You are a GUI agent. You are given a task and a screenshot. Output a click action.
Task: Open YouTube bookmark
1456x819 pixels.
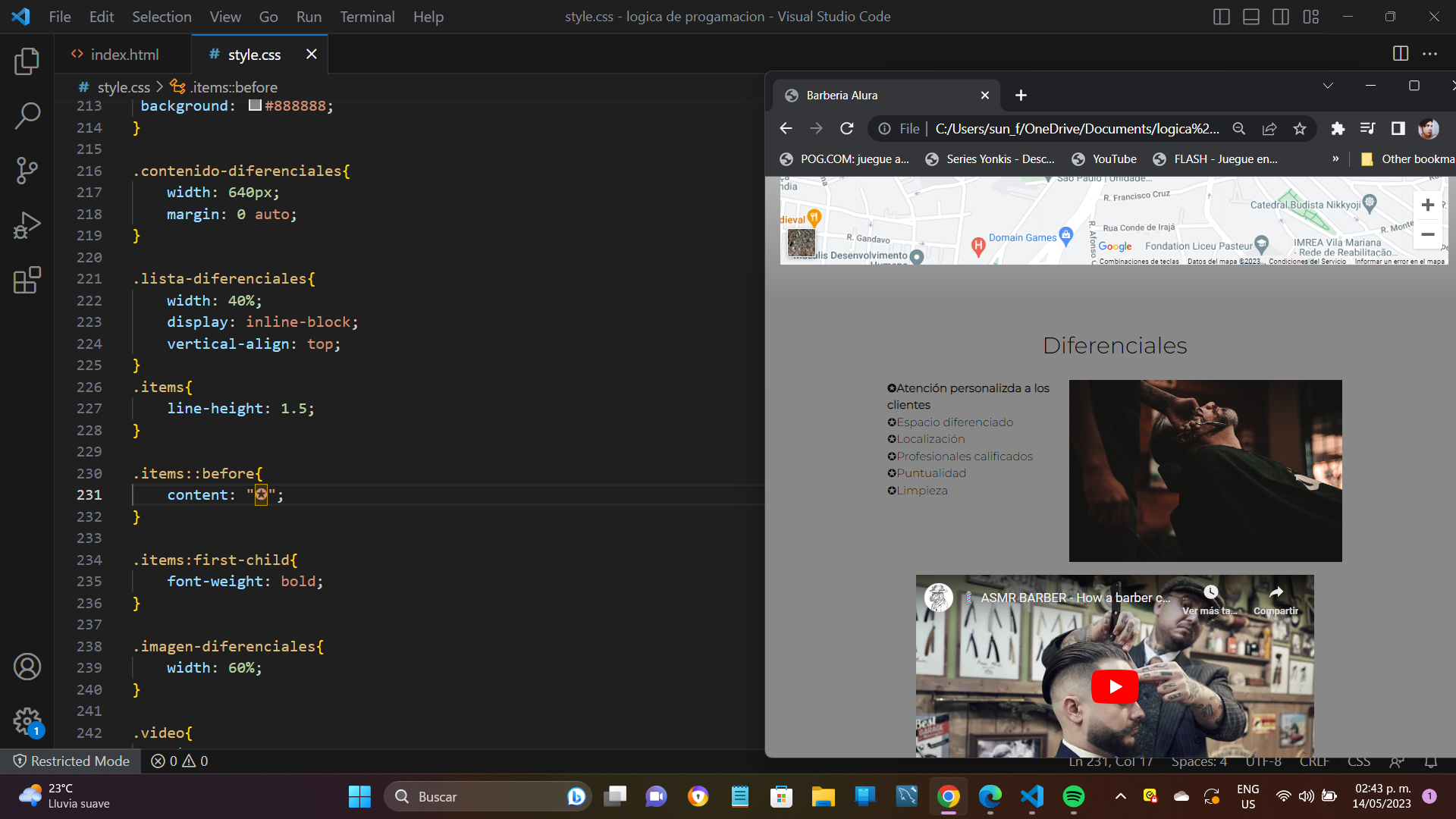1103,159
